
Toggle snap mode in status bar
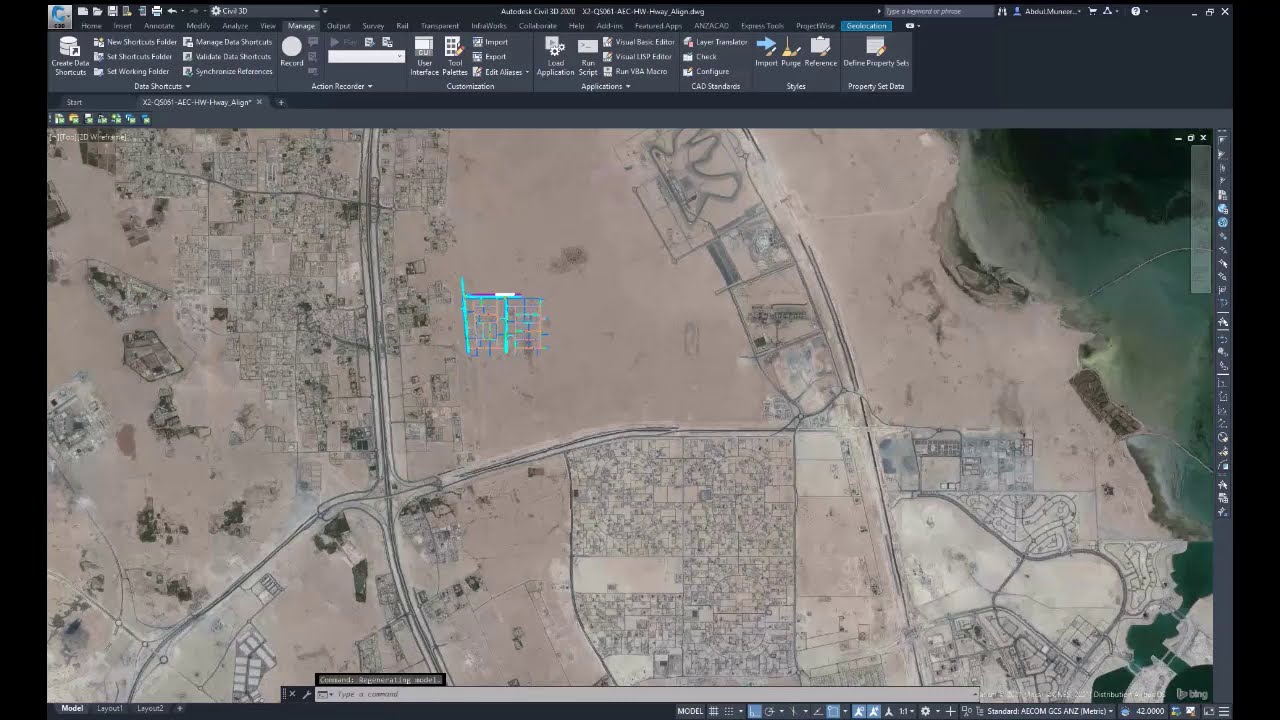tap(729, 711)
